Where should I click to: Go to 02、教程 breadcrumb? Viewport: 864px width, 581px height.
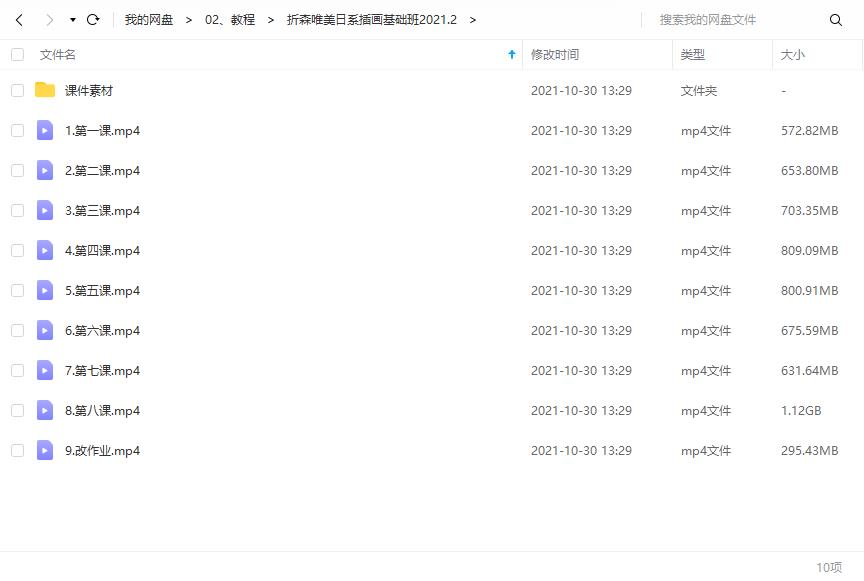pyautogui.click(x=230, y=20)
